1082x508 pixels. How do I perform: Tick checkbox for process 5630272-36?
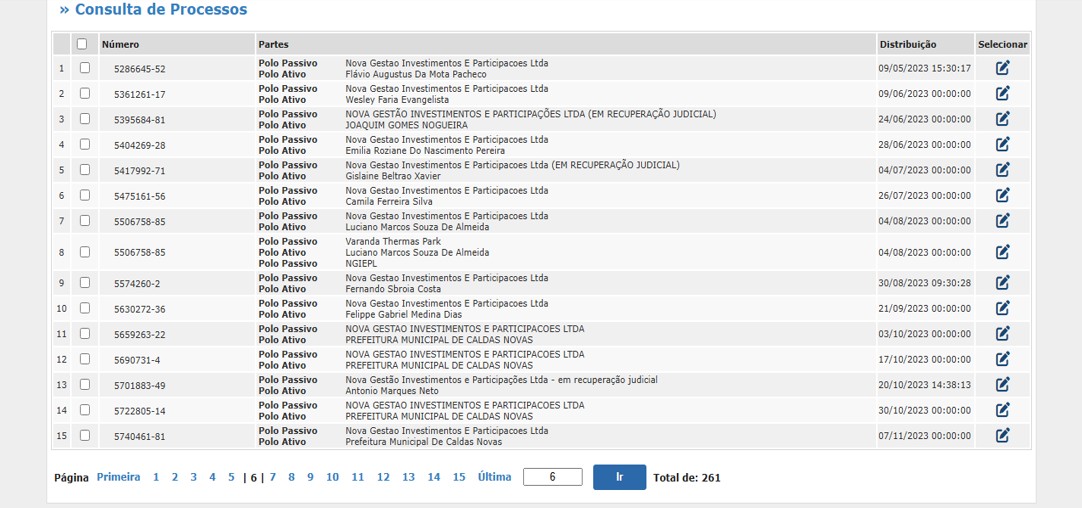pos(85,308)
